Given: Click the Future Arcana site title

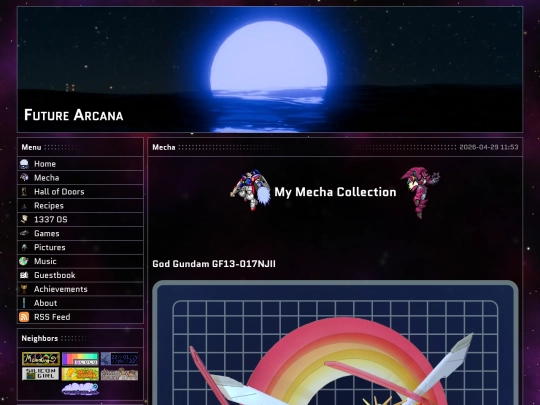Looking at the screenshot, I should 74,115.
